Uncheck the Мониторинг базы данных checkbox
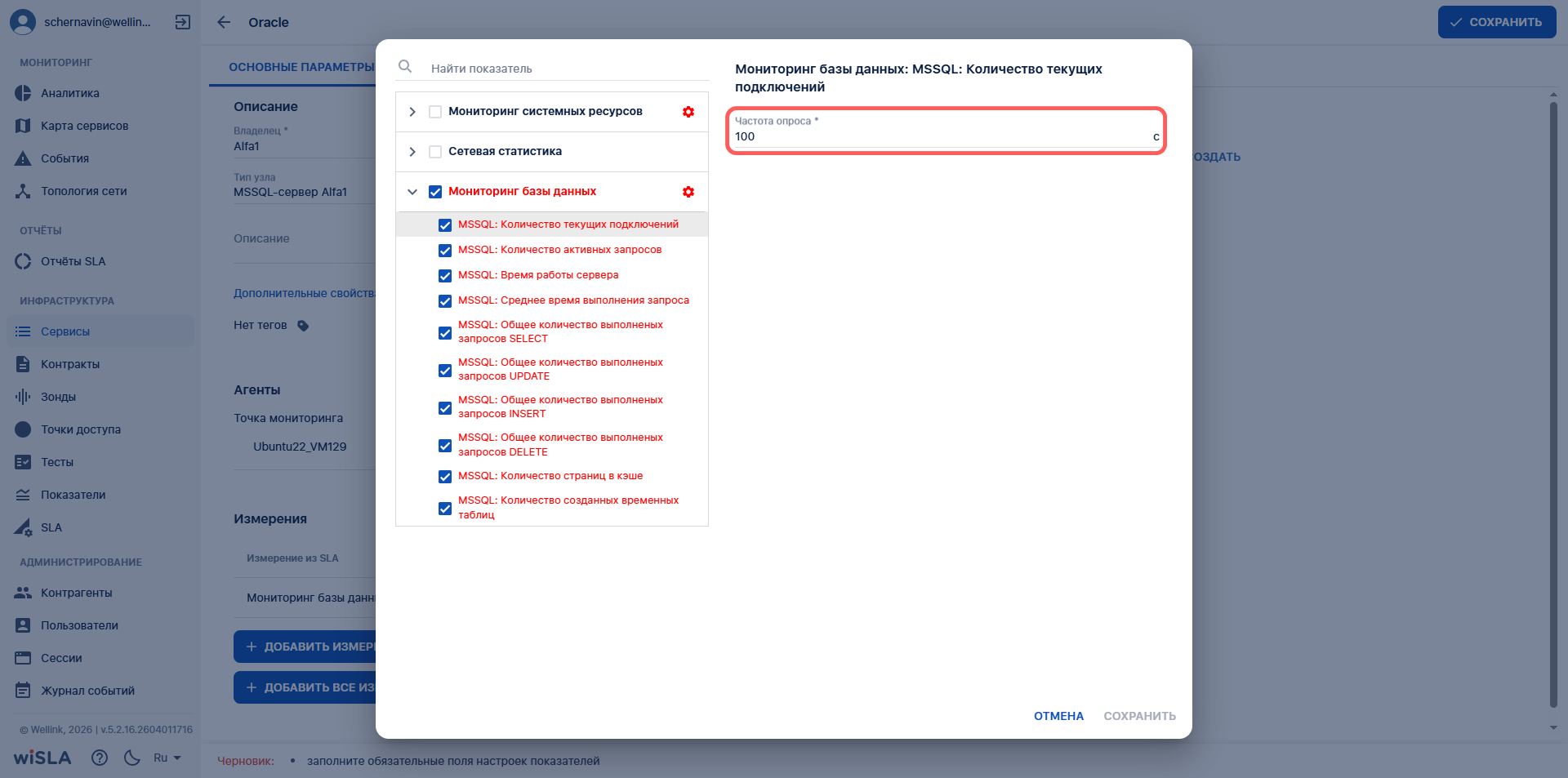 coord(435,192)
